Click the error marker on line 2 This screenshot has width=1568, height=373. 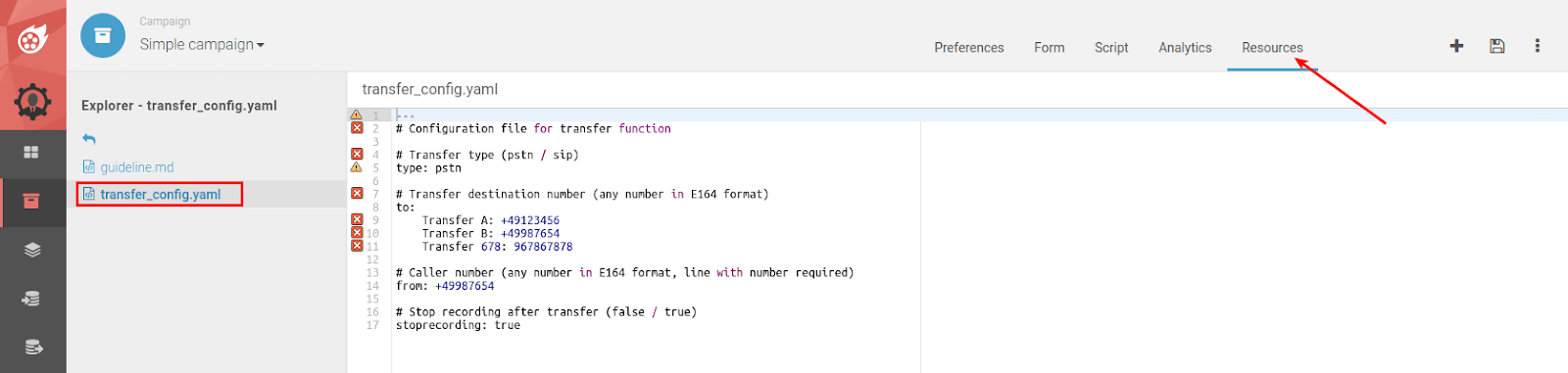click(x=357, y=128)
